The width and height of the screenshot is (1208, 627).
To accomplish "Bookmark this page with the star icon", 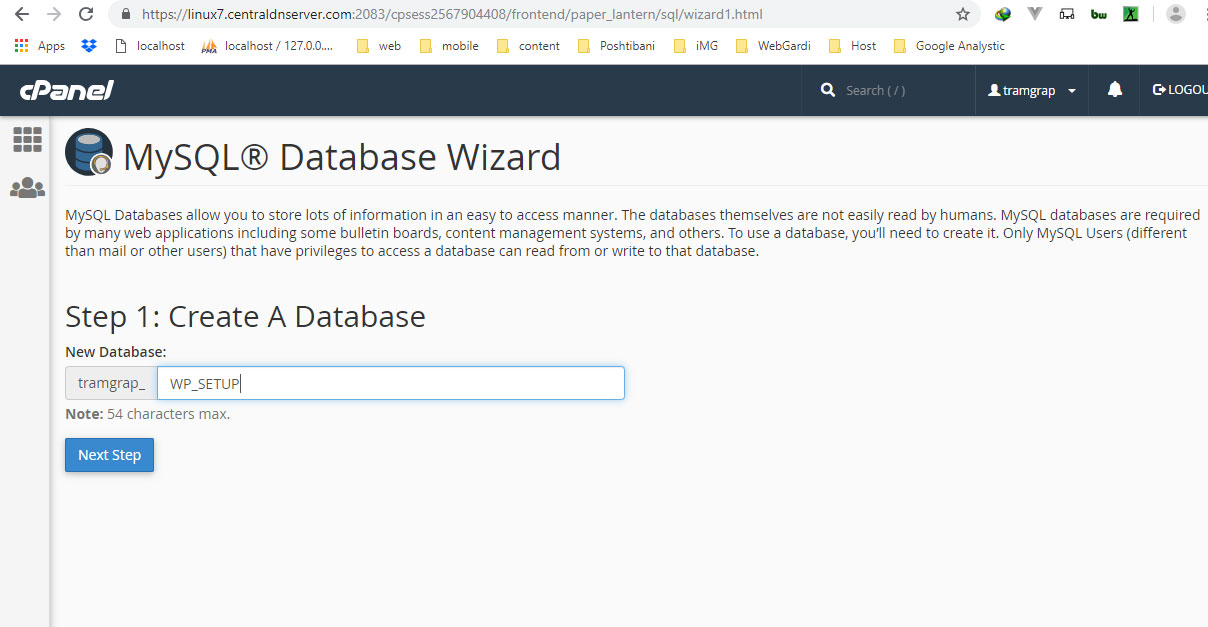I will [962, 15].
